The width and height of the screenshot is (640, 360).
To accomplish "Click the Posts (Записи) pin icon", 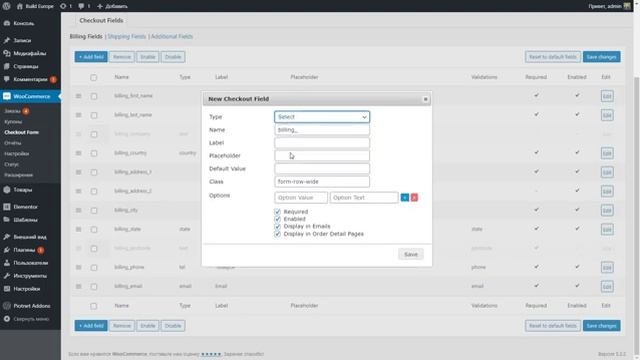I will pos(7,40).
